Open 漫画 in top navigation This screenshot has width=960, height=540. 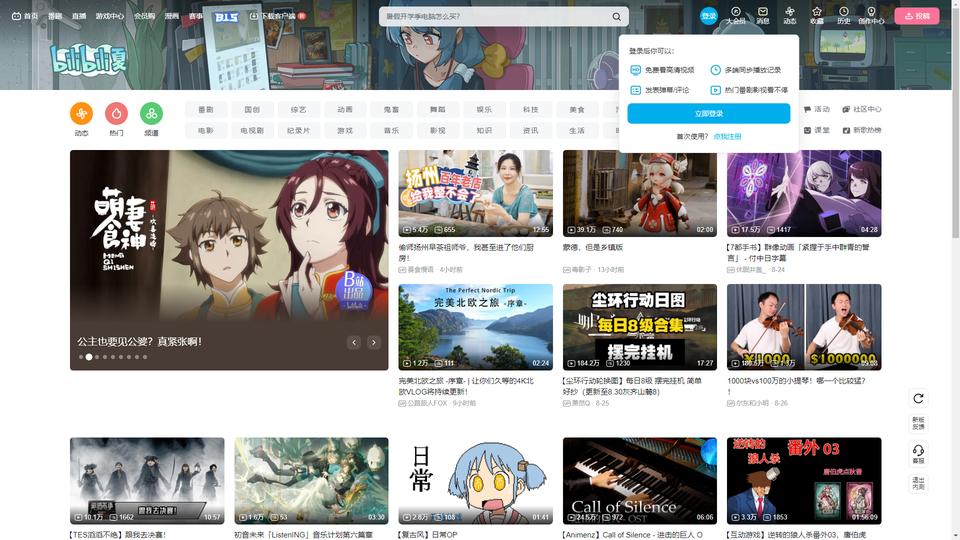click(x=172, y=16)
